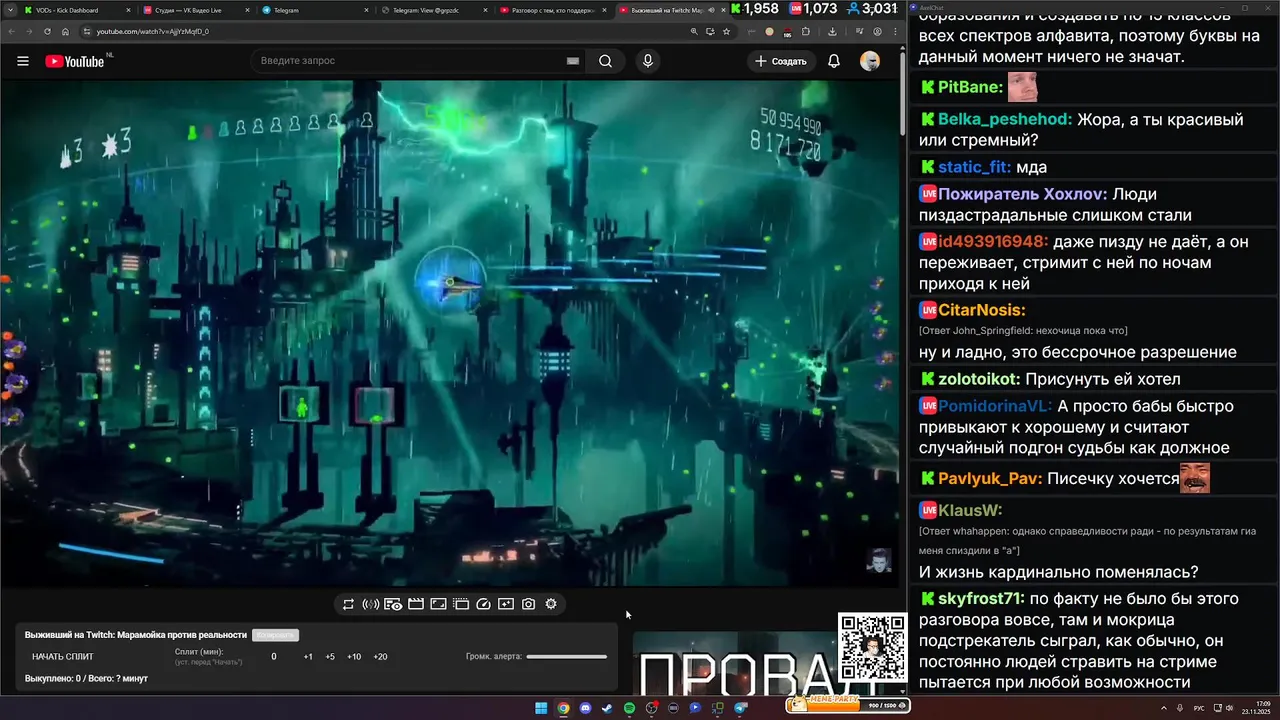Open Spotify from the Windows taskbar
This screenshot has height=720, width=1280.
(629, 708)
